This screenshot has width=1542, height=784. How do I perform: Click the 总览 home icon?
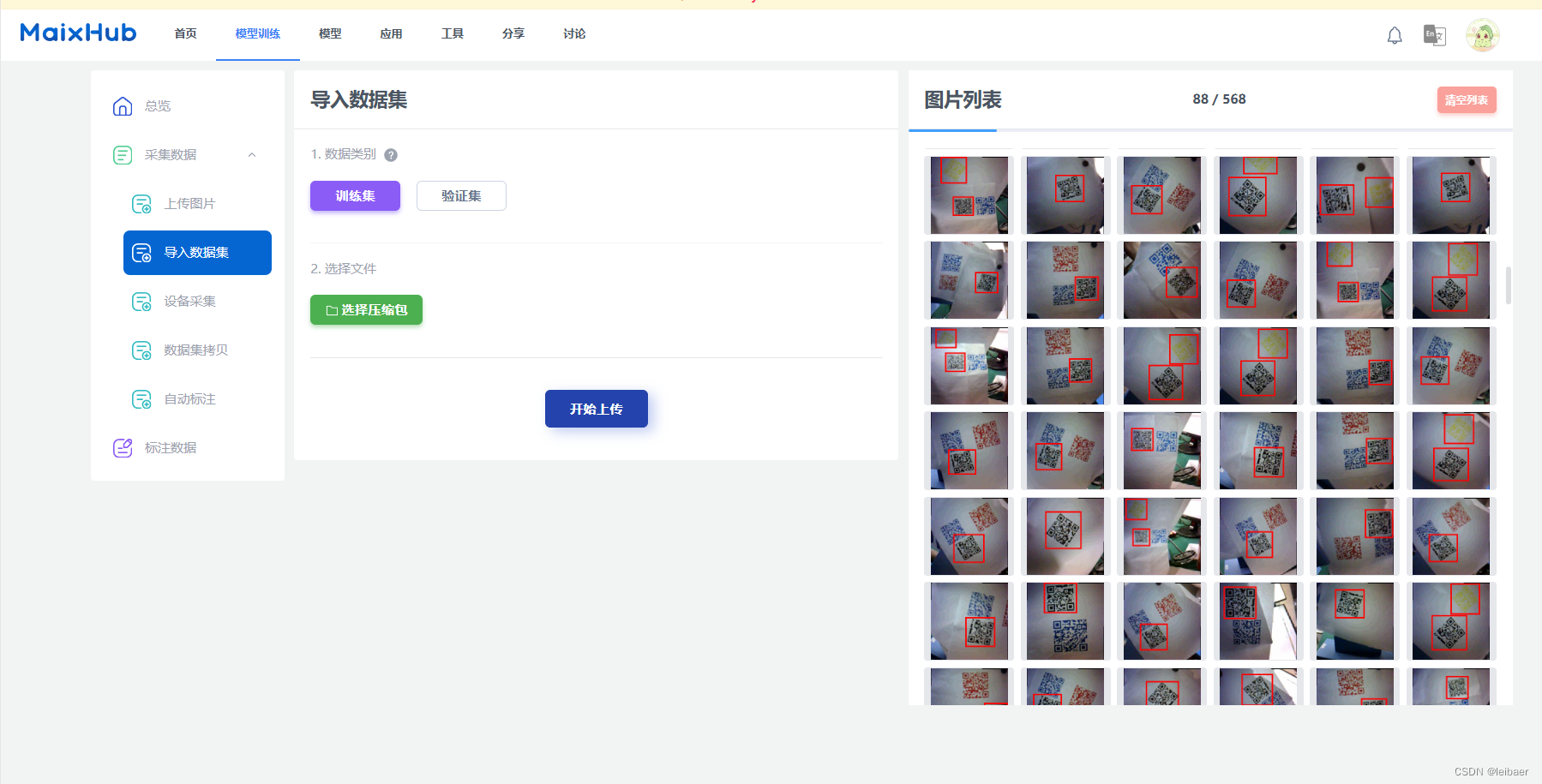click(123, 106)
